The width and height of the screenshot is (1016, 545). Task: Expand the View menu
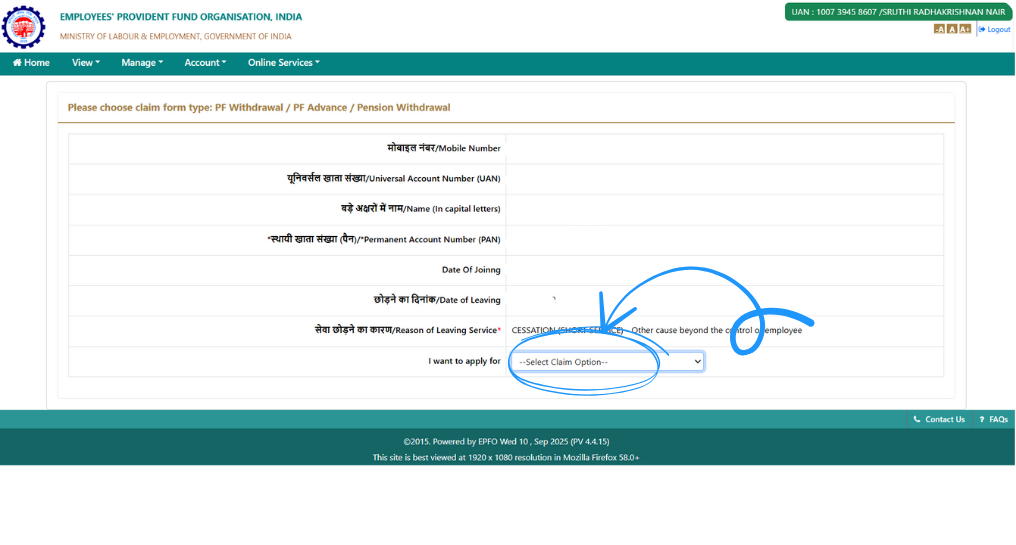tap(86, 63)
